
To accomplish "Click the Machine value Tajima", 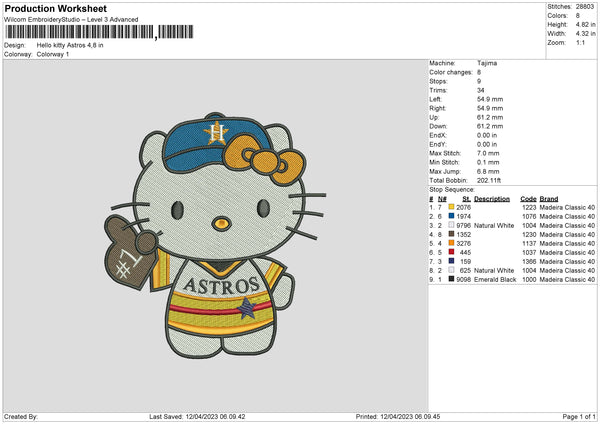I will tap(487, 63).
